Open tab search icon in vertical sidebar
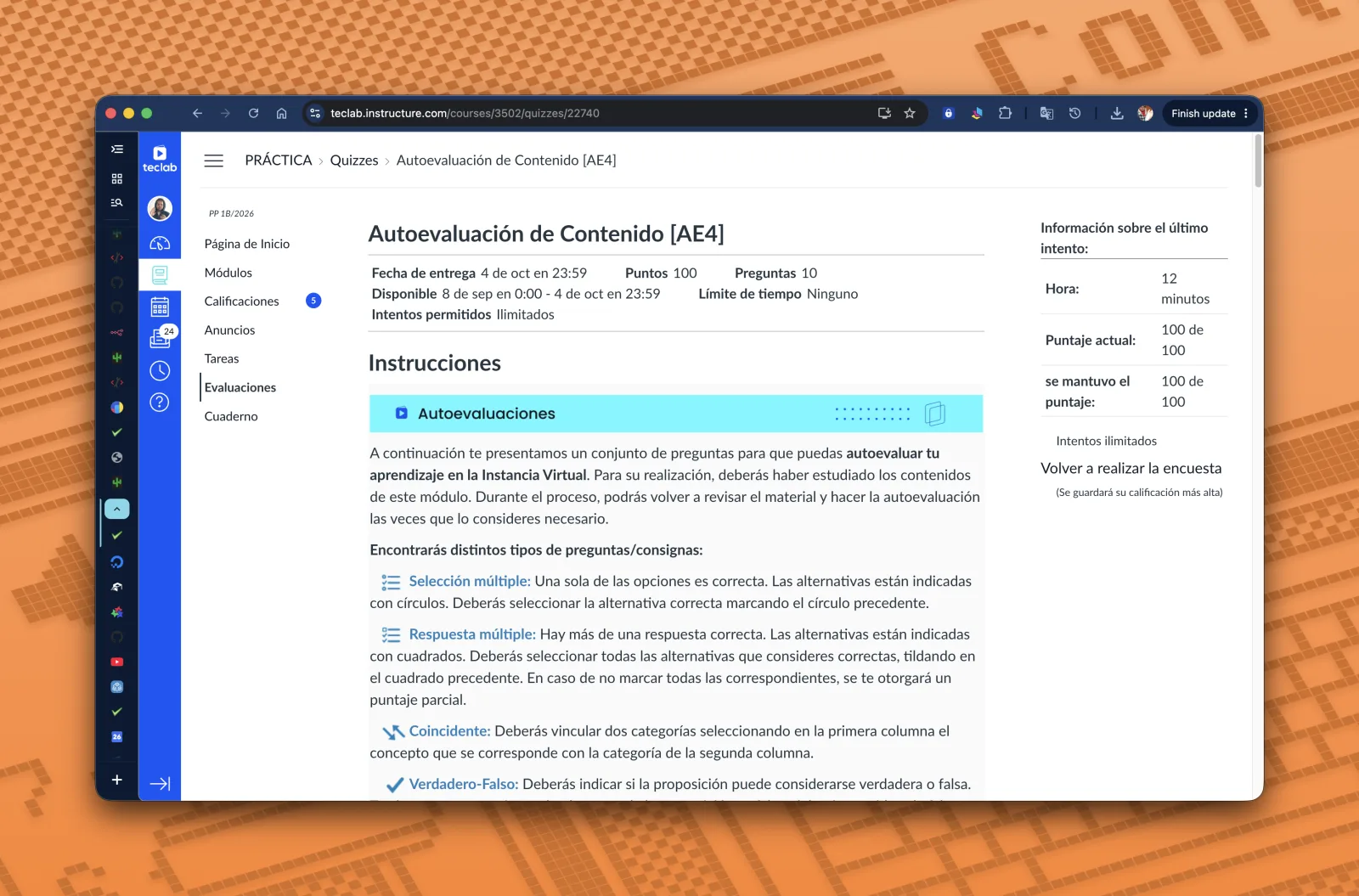 tap(117, 202)
